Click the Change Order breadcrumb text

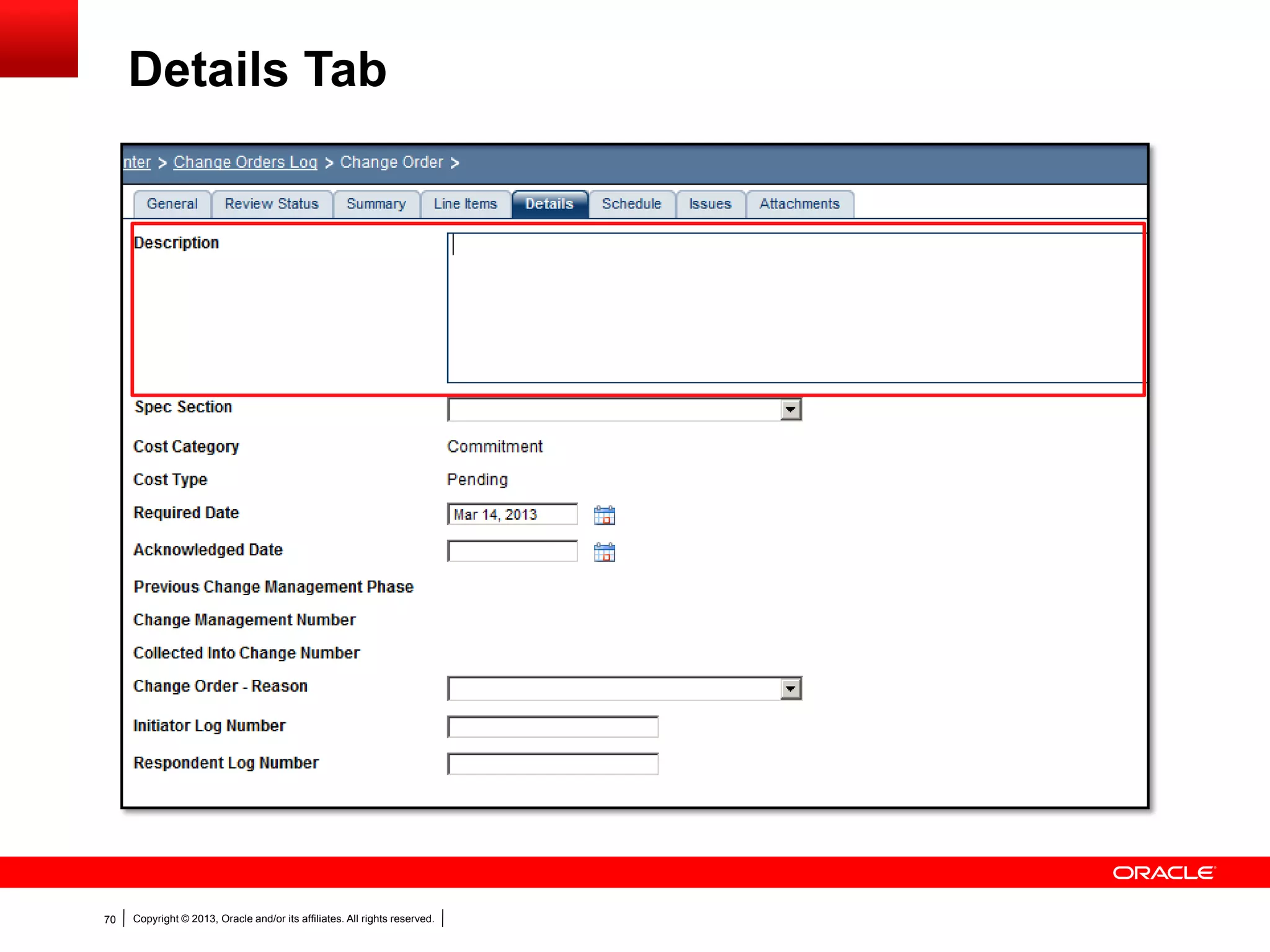pos(392,162)
